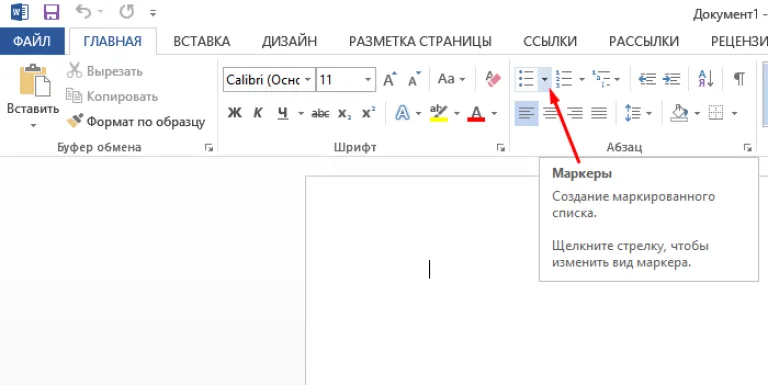This screenshot has width=768, height=385.
Task: Open the ФАЙЛ tab
Action: [x=32, y=42]
